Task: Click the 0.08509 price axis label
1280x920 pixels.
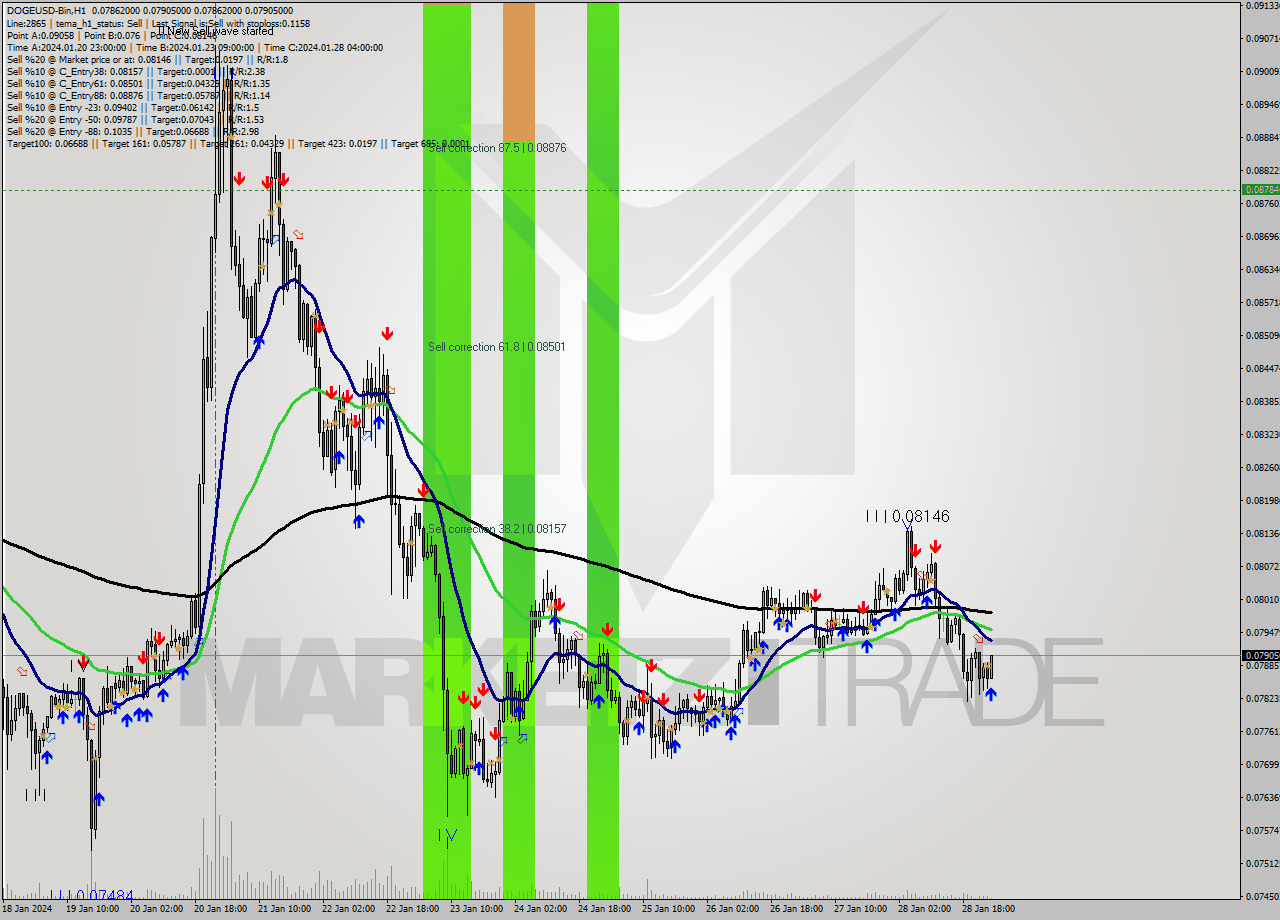Action: pos(1261,335)
